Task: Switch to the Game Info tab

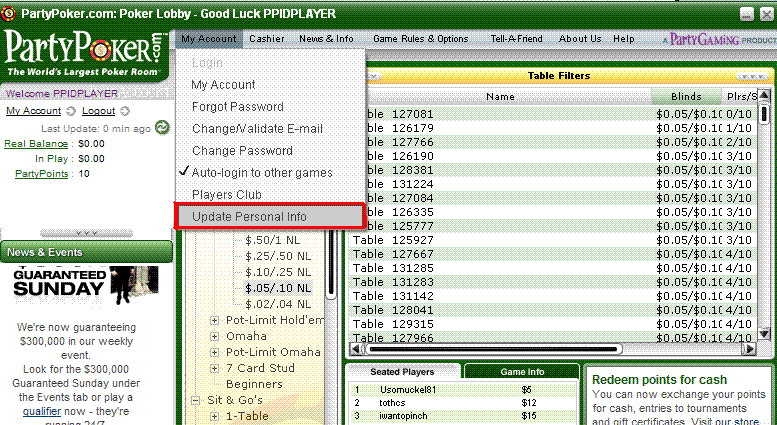Action: [x=522, y=372]
